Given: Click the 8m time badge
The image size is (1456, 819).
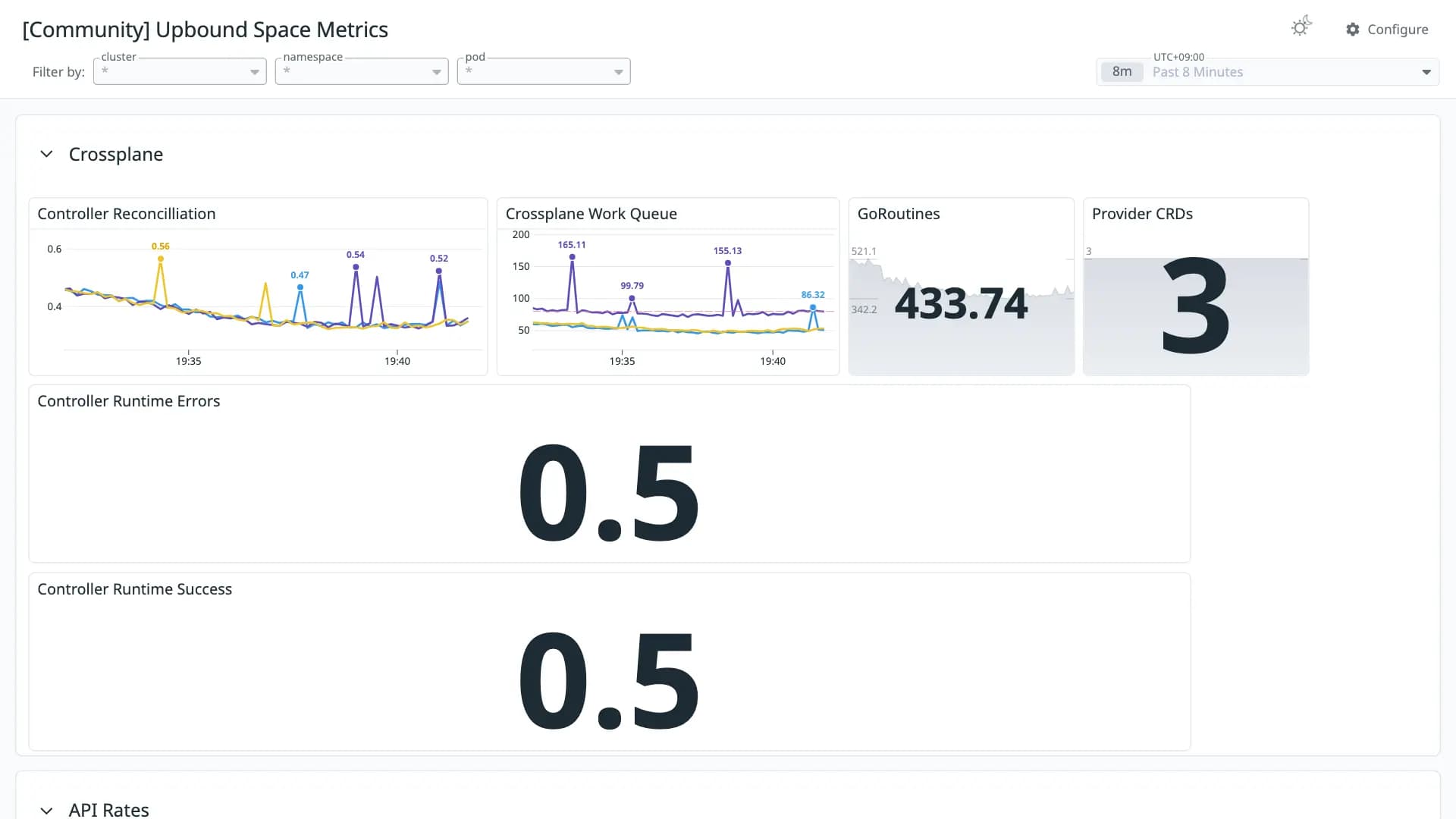Looking at the screenshot, I should pos(1122,72).
